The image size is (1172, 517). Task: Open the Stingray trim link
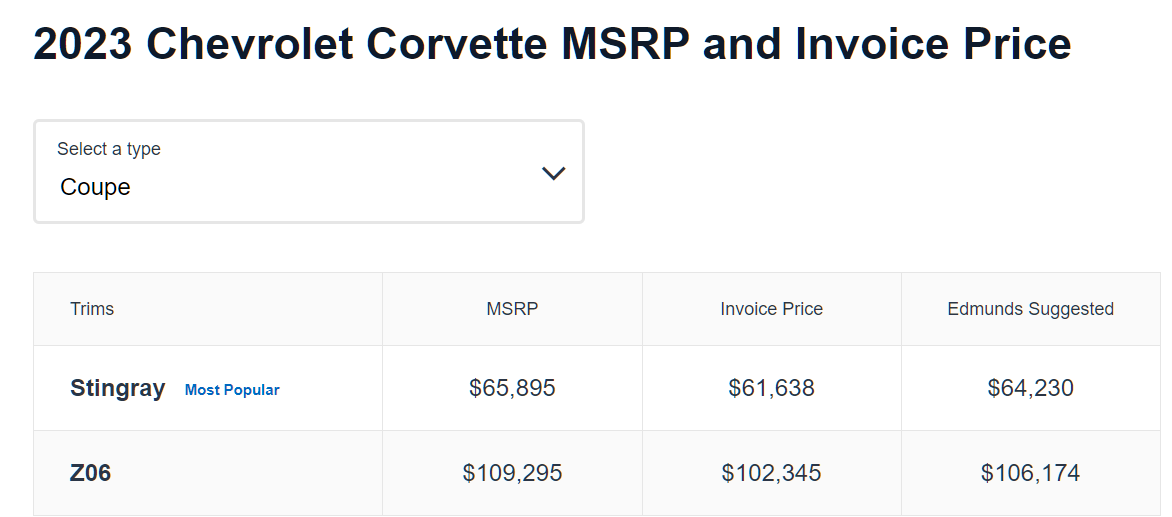point(117,388)
